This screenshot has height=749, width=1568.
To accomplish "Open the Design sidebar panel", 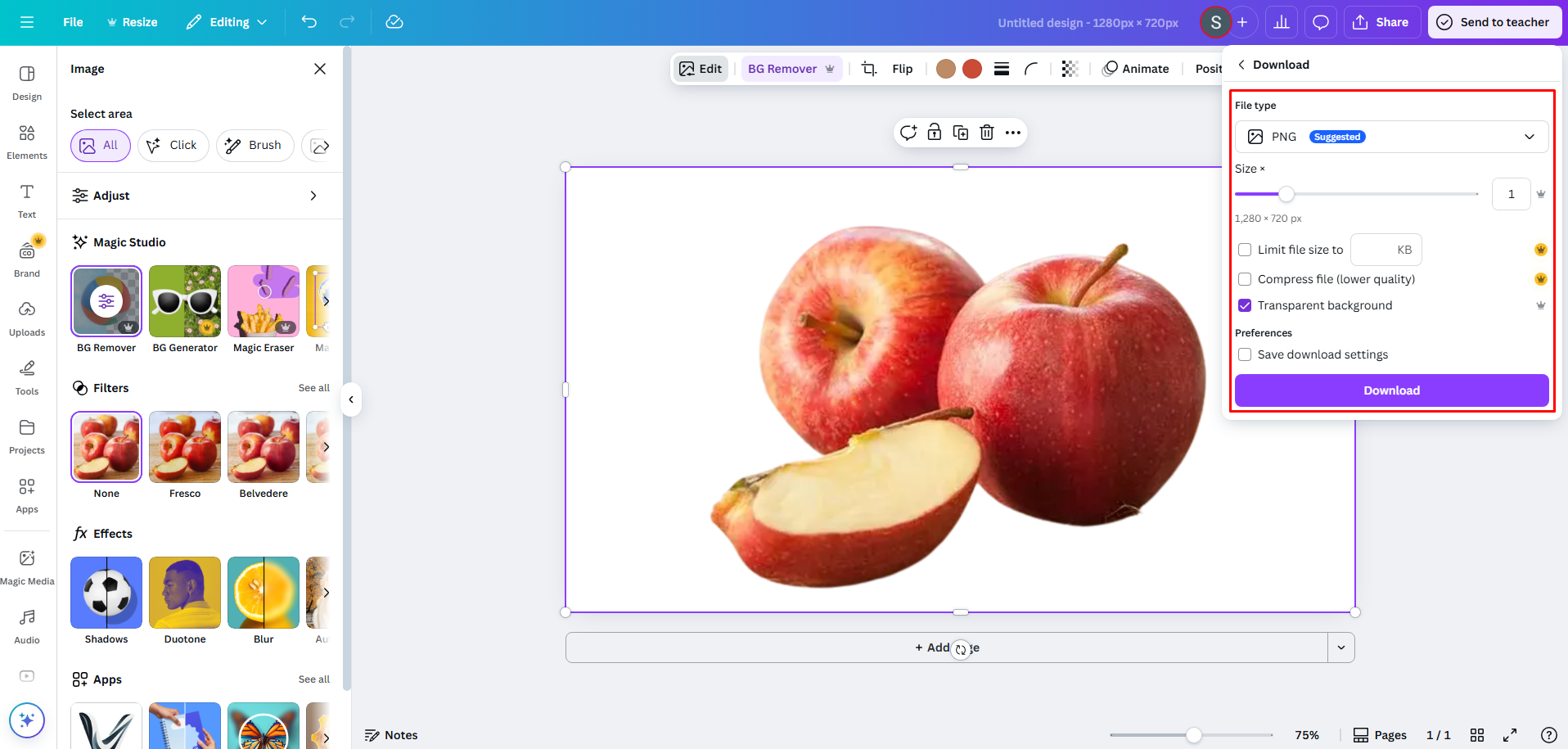I will 27,83.
